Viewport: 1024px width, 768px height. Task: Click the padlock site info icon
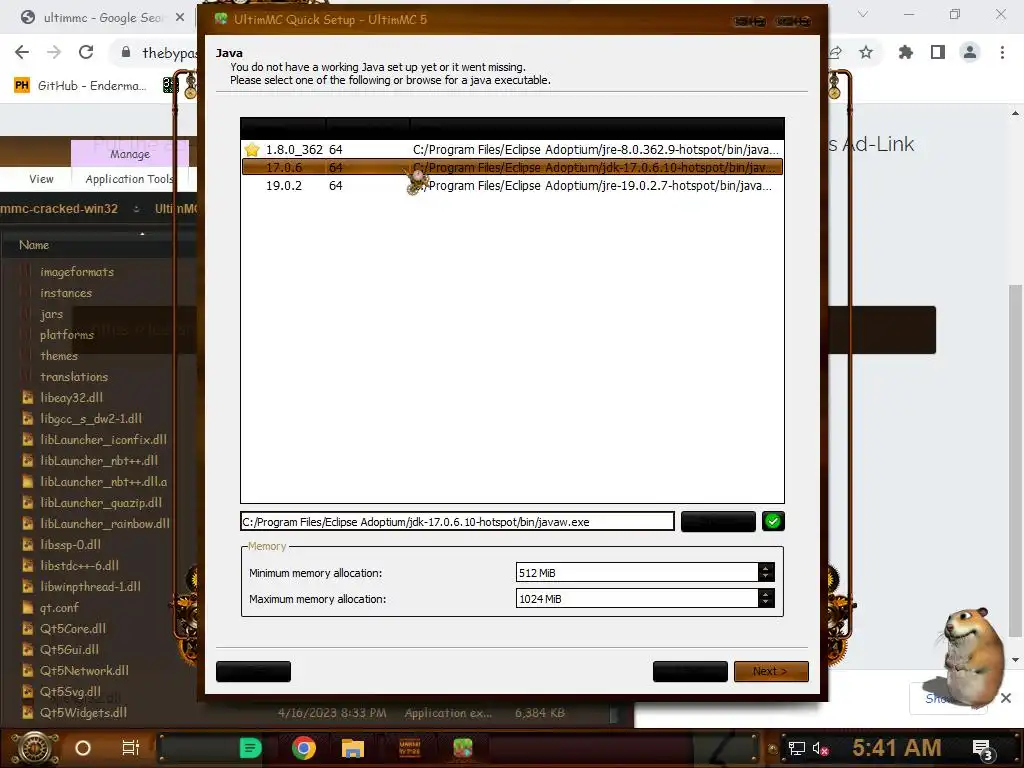(x=126, y=52)
